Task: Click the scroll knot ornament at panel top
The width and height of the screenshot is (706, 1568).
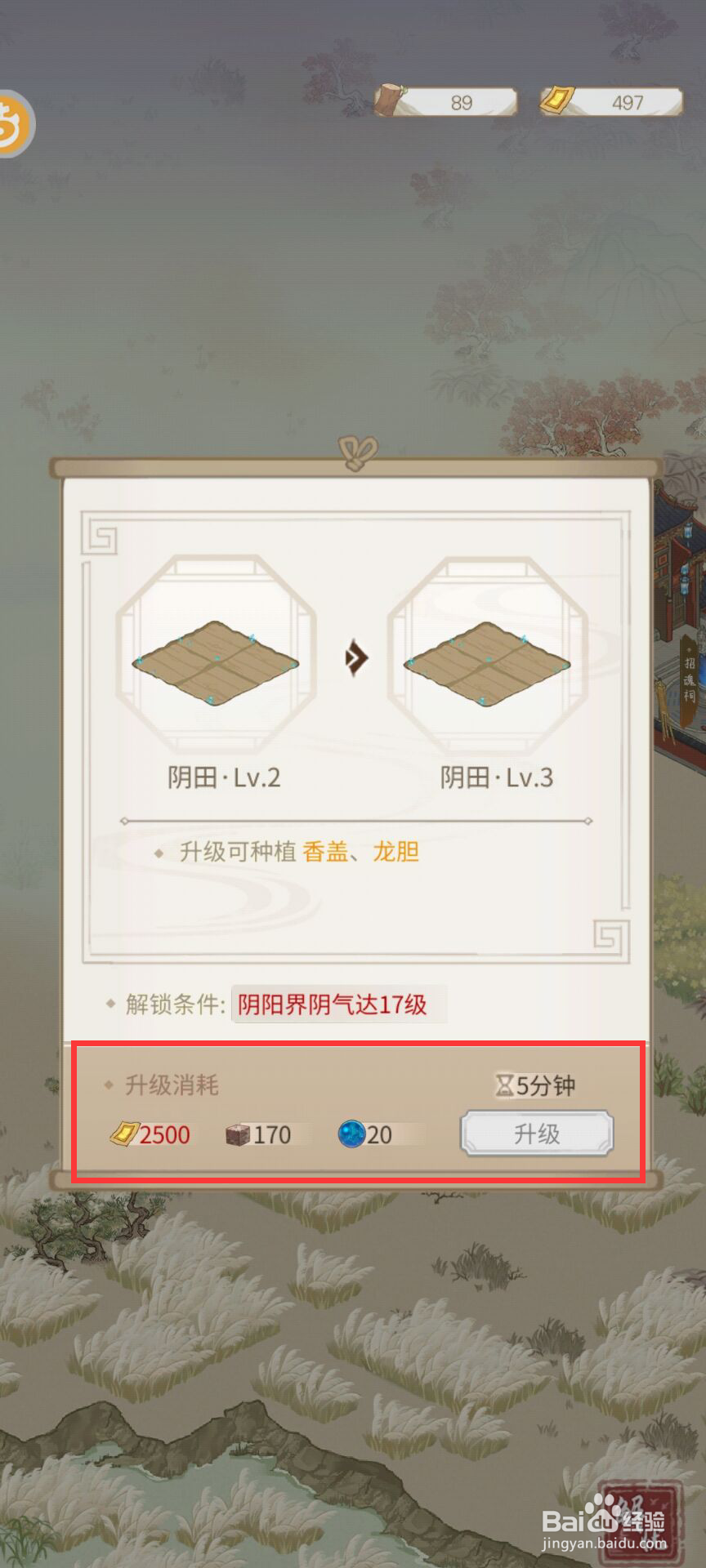Action: click(x=357, y=452)
